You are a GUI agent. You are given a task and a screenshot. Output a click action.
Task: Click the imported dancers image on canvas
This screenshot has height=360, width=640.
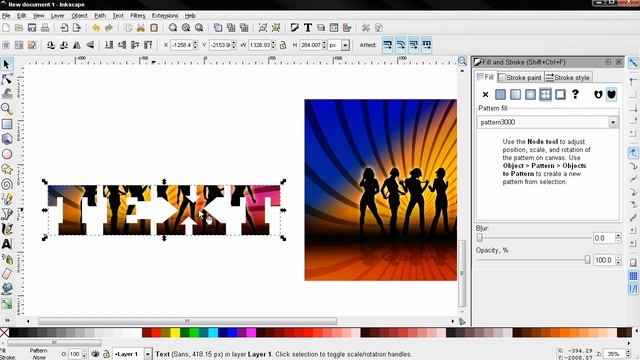click(x=380, y=190)
